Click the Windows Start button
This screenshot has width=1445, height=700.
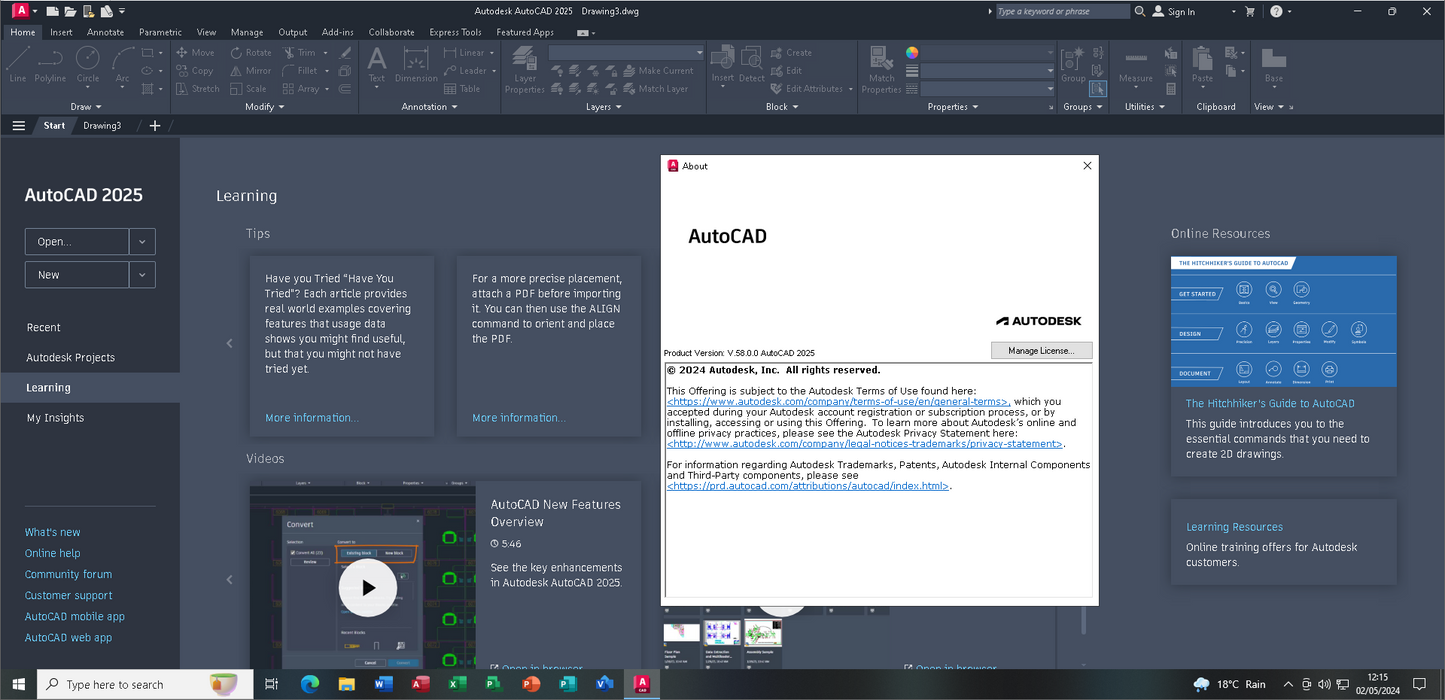[19, 684]
